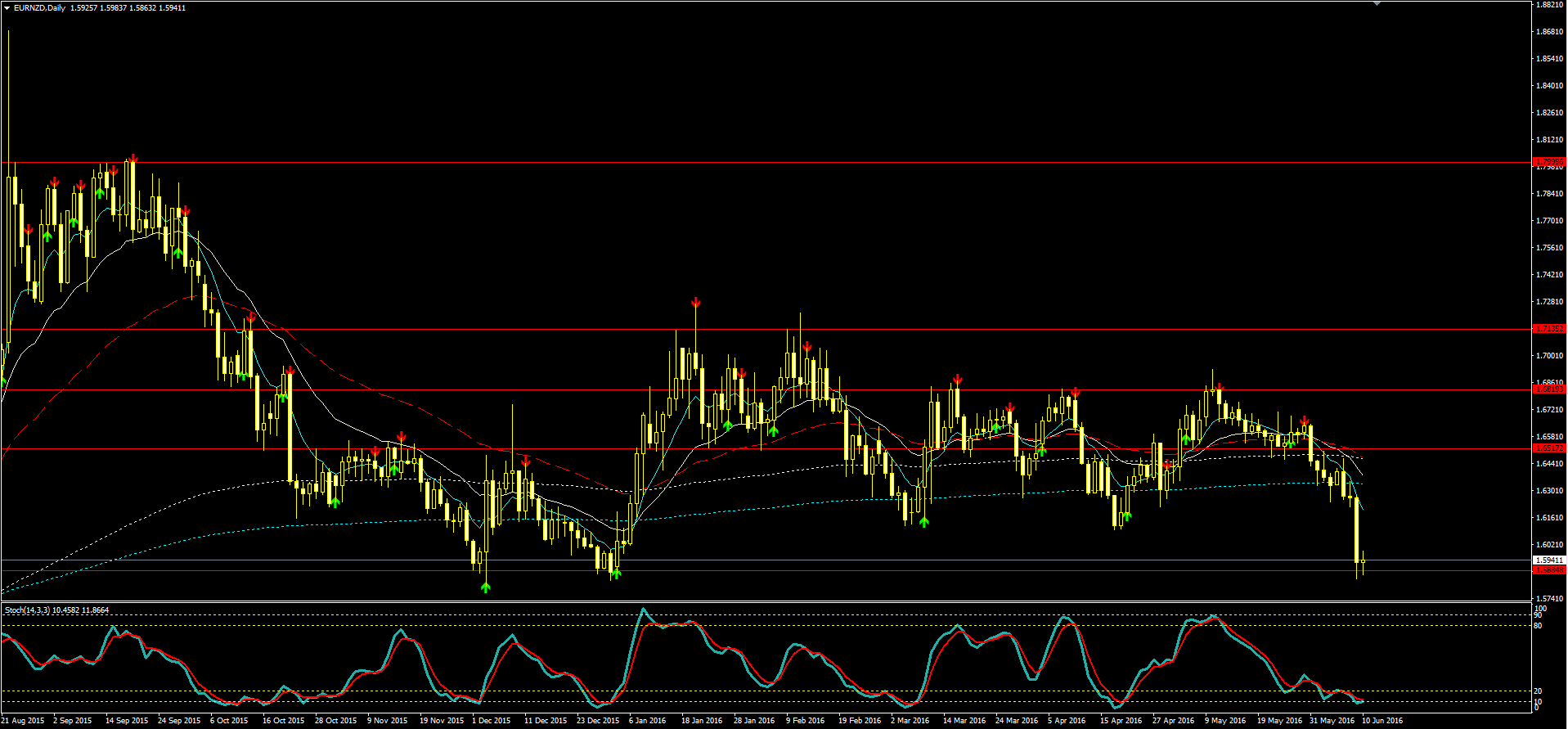Open the chart menu triangle beside EURNZD,Daily
The image size is (1568, 729).
tap(7, 8)
